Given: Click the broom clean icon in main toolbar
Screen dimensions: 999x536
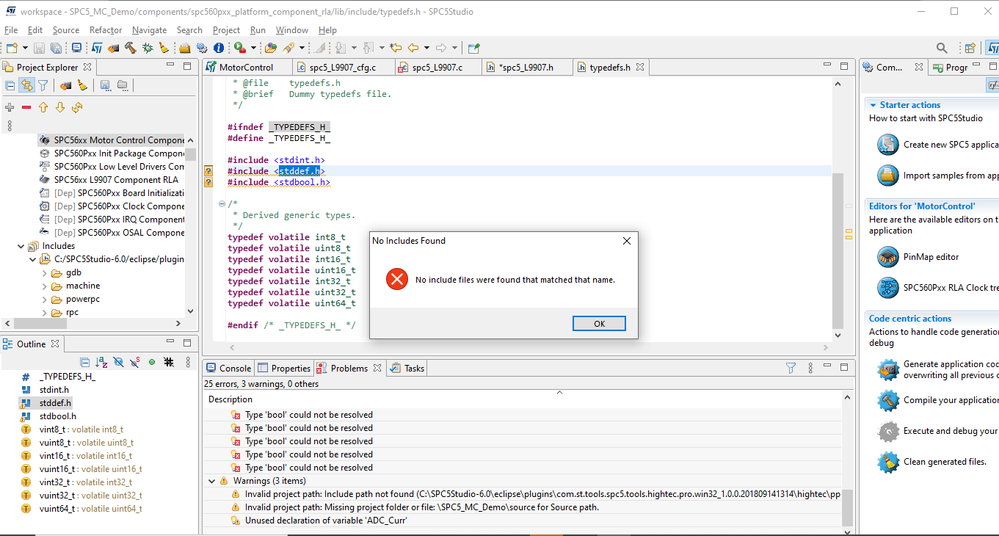Looking at the screenshot, I should click(164, 48).
